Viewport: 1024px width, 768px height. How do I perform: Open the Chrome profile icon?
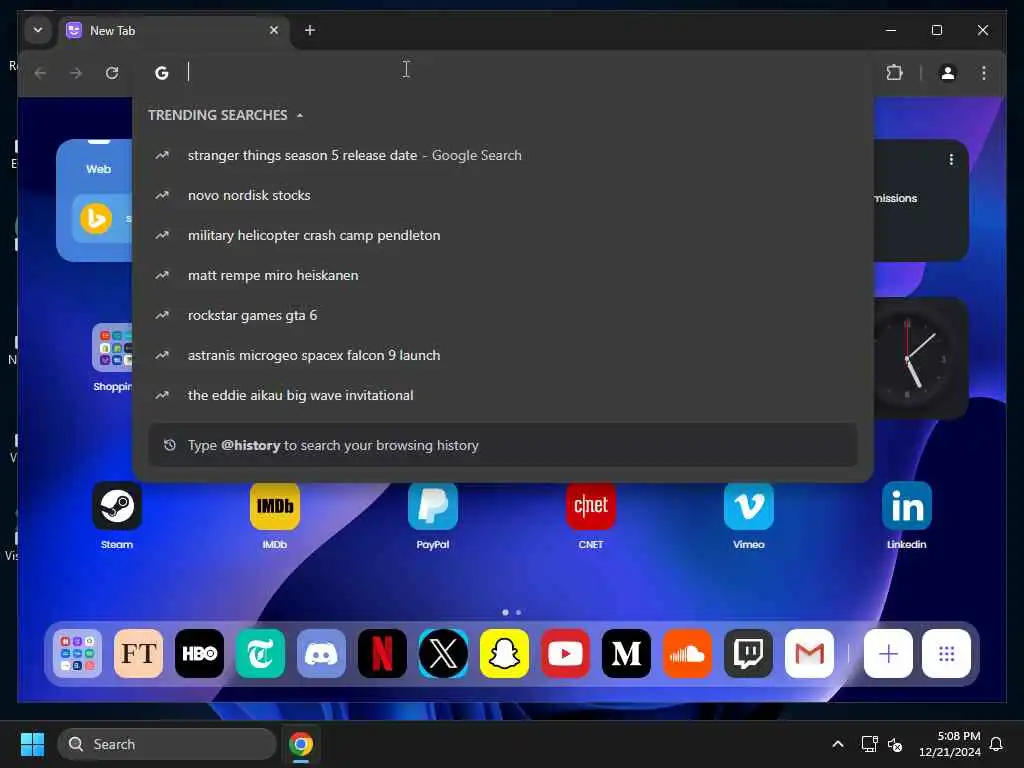948,72
